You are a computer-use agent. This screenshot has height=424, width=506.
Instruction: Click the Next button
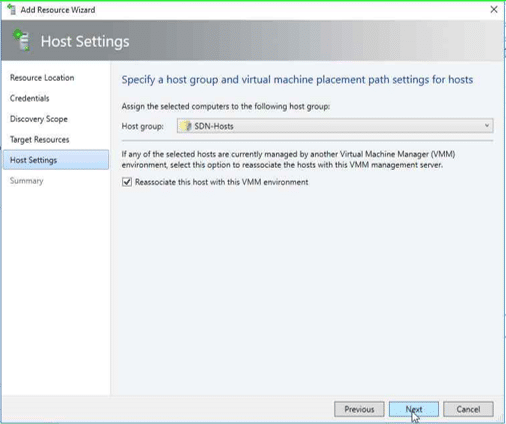point(414,409)
